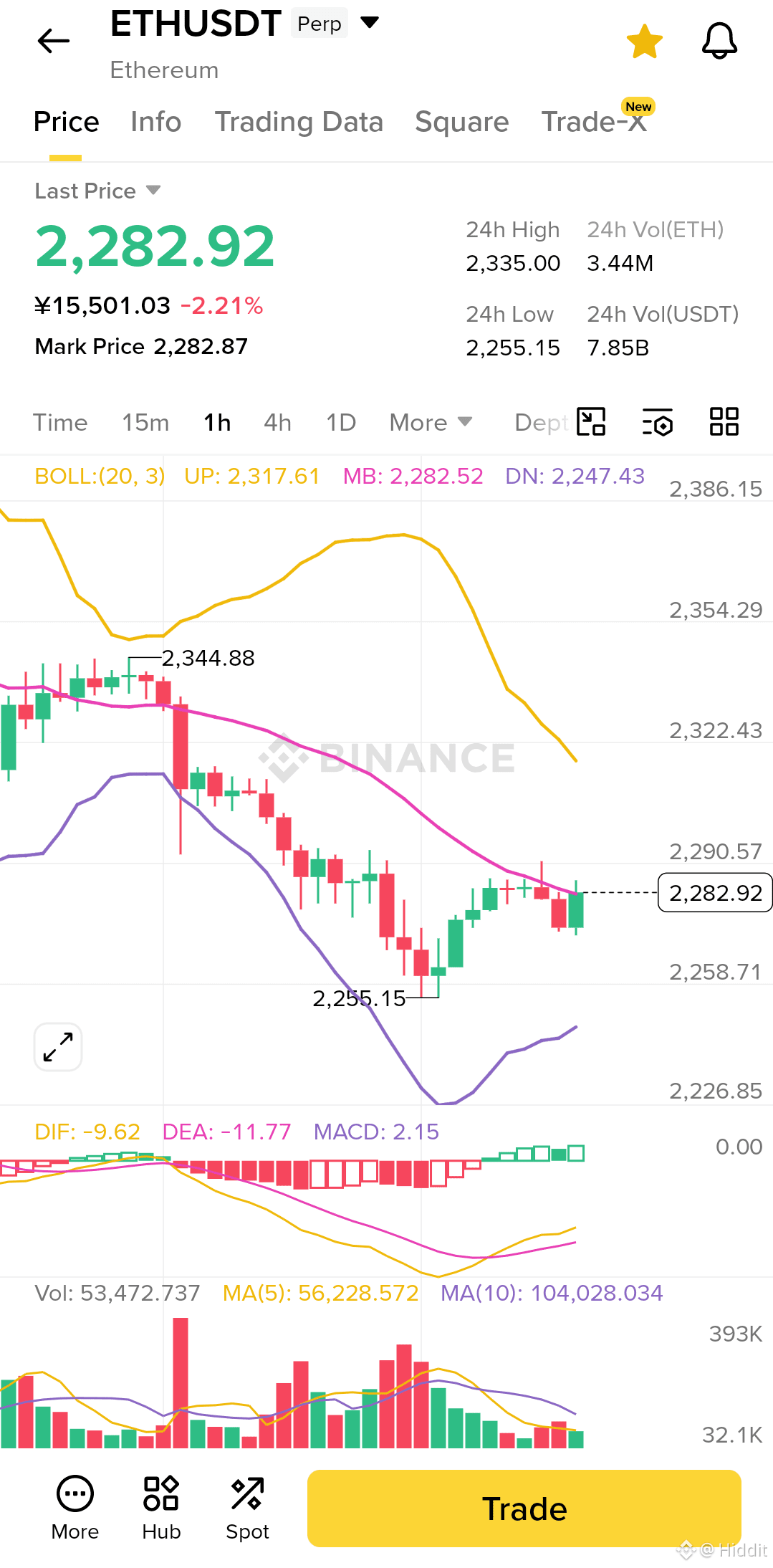Select the 15m chart interval
Viewport: 773px width, 1568px height.
pos(145,423)
